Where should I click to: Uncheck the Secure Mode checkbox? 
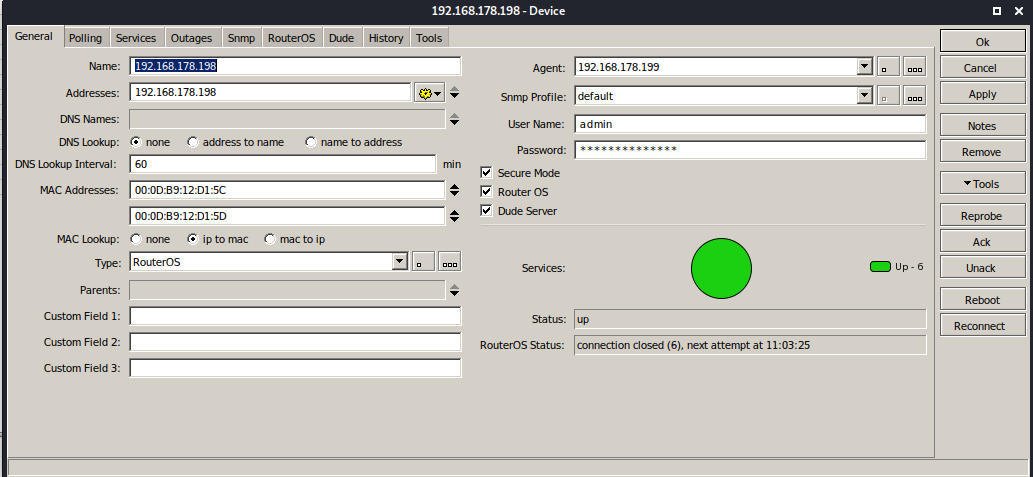(x=487, y=173)
